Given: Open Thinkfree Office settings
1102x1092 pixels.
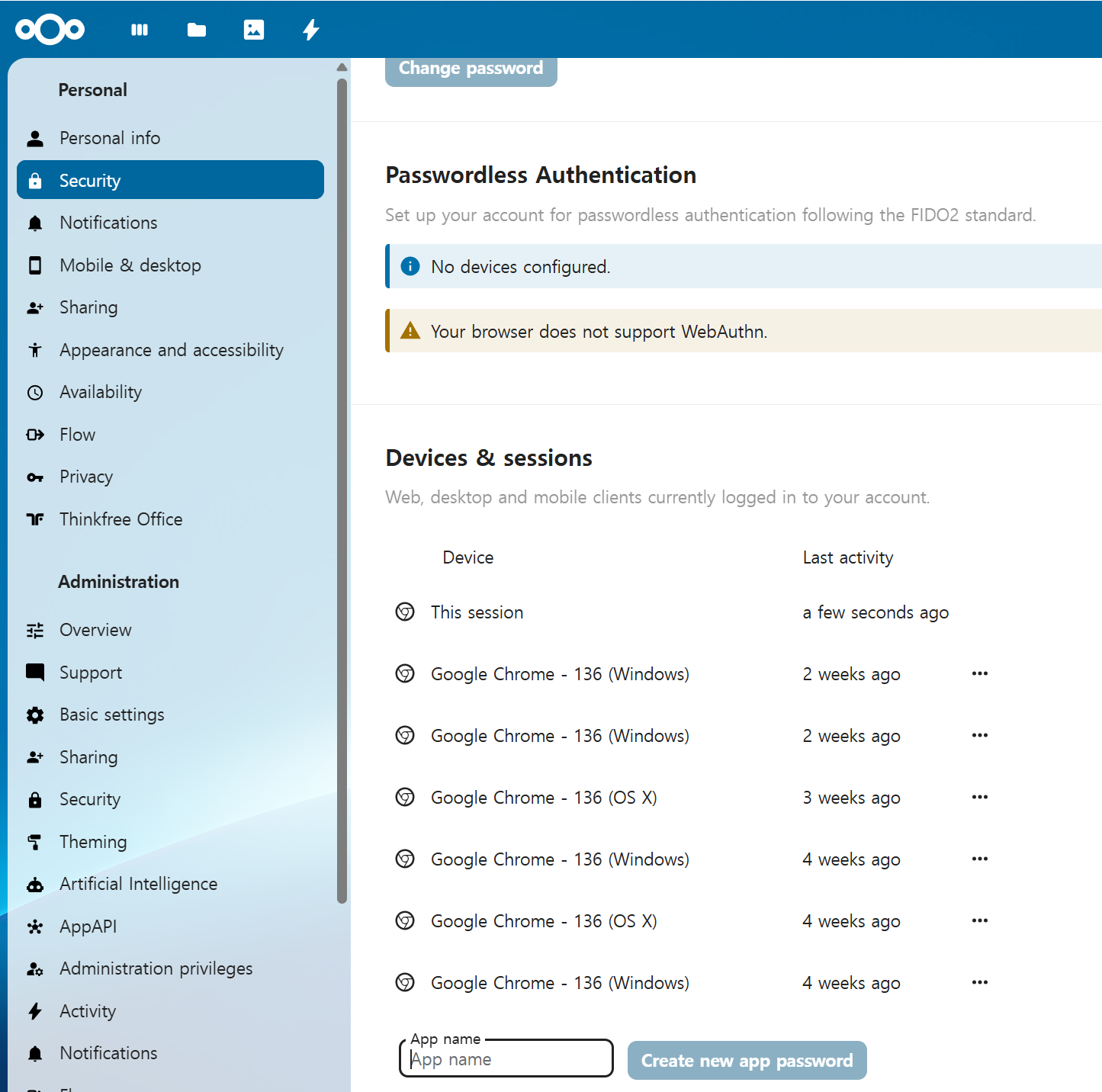Looking at the screenshot, I should (x=170, y=519).
